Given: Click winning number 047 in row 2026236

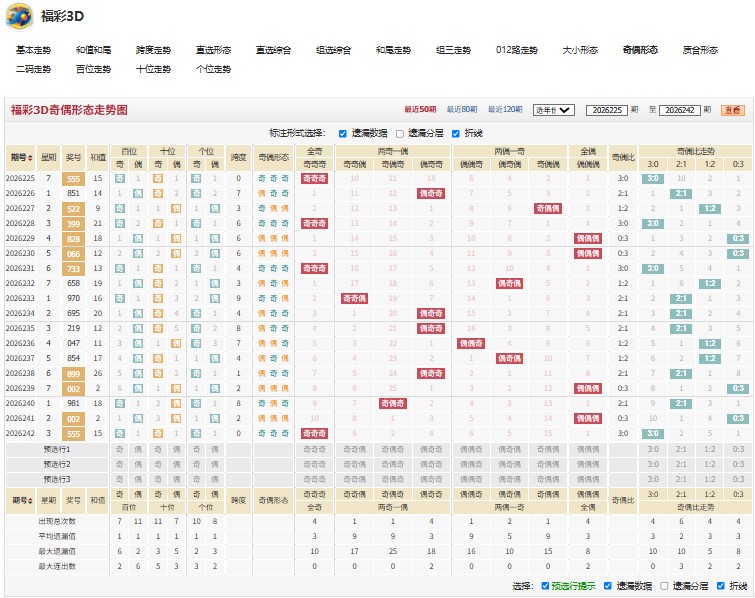Looking at the screenshot, I should click(x=73, y=343).
